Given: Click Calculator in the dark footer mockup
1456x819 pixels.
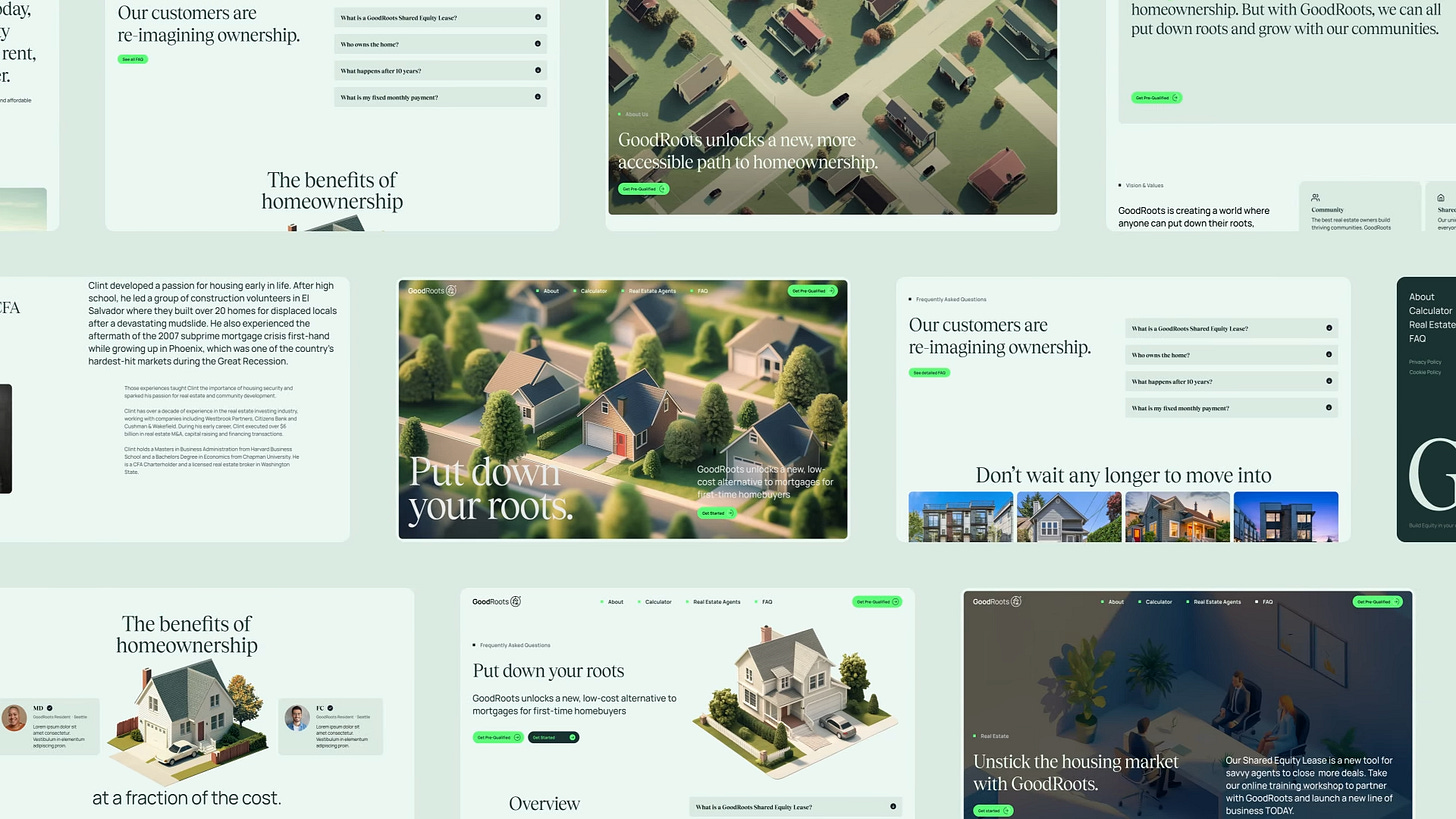Looking at the screenshot, I should click(x=1431, y=311).
